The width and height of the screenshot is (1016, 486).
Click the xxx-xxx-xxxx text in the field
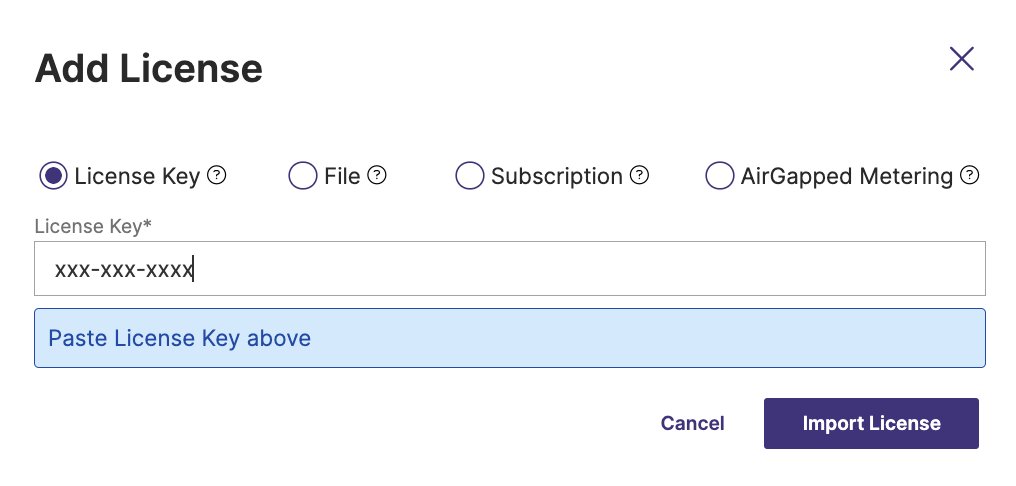coord(123,269)
